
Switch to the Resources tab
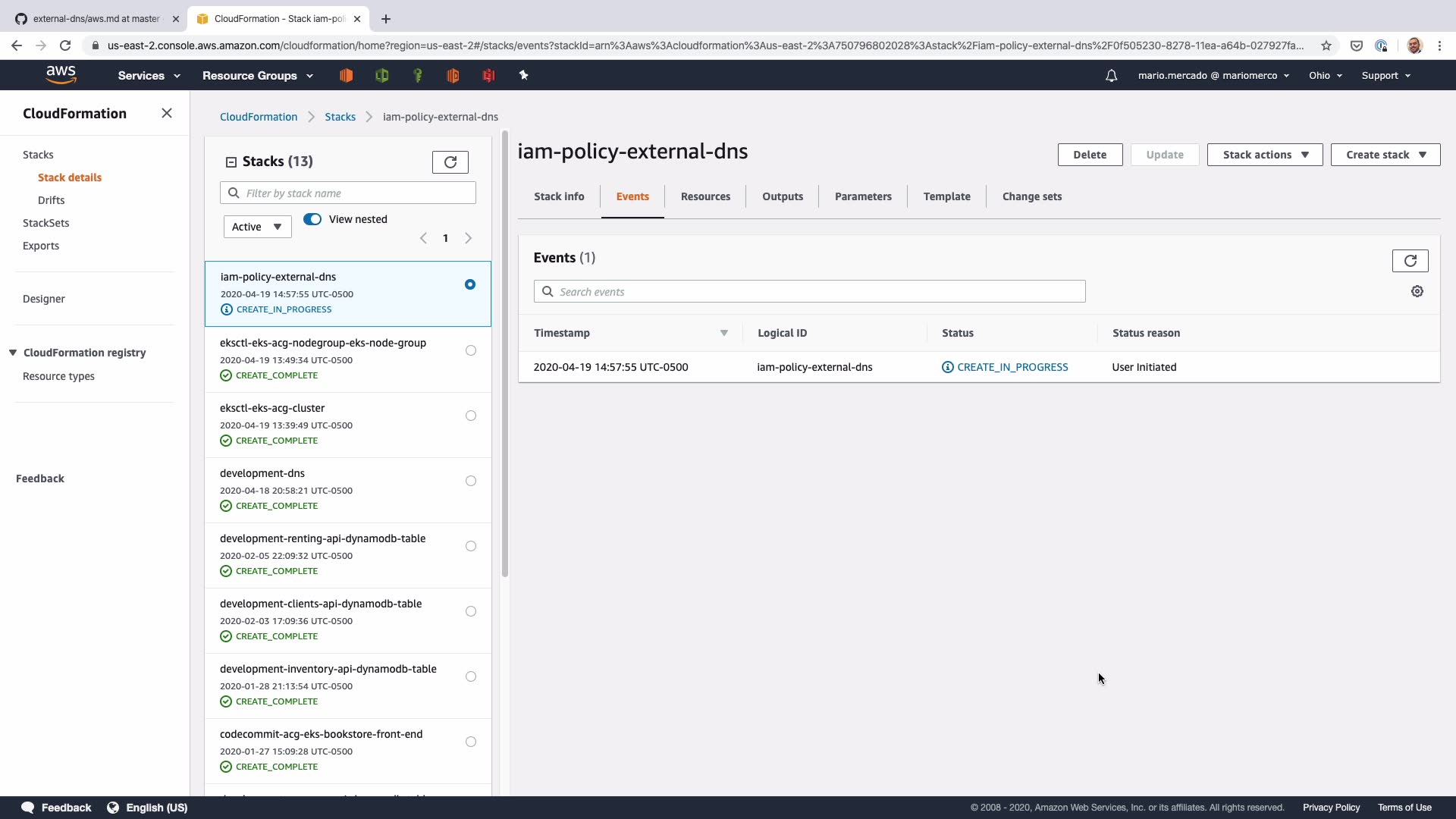[x=705, y=196]
